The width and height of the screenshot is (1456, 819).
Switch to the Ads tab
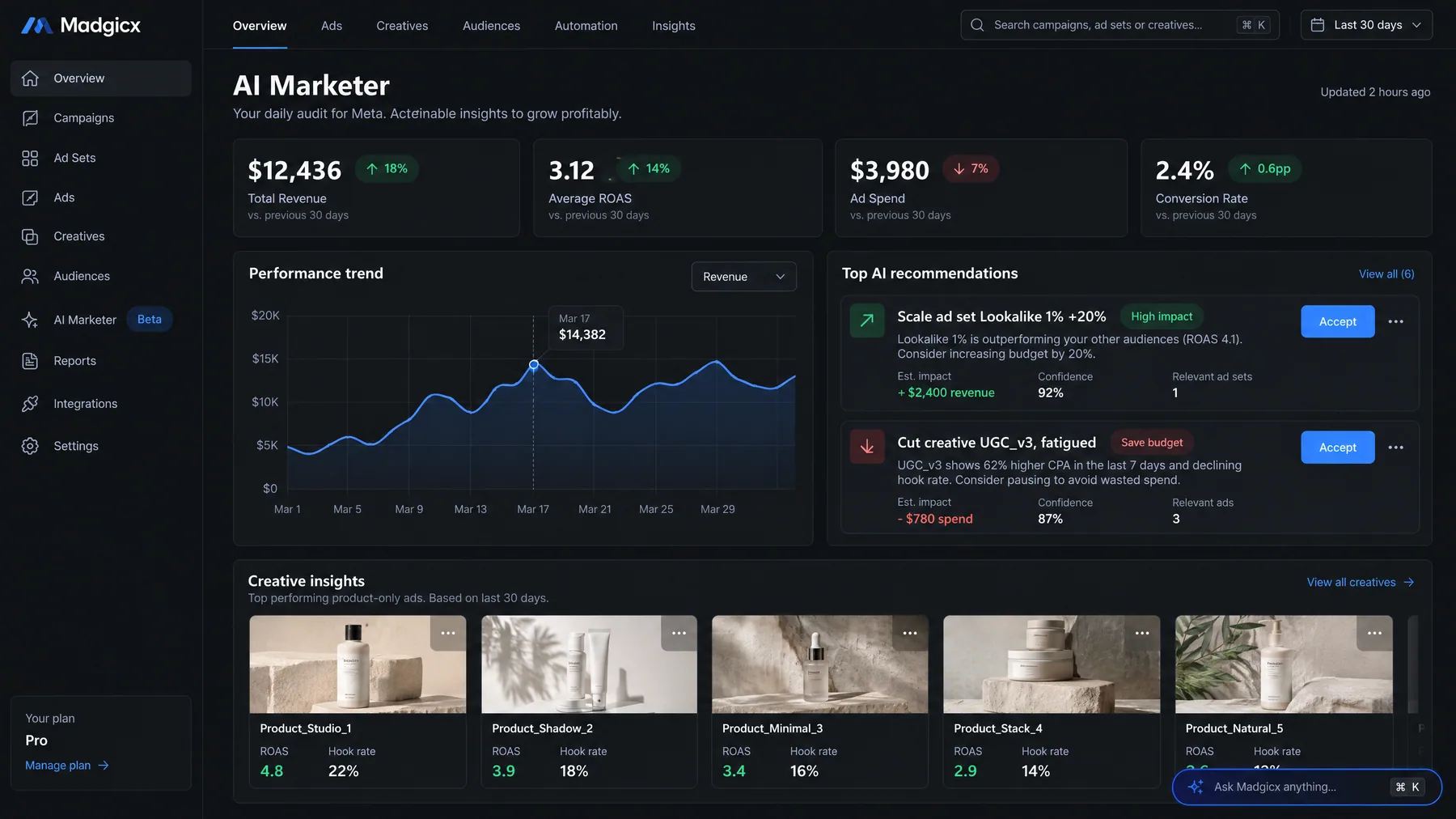tap(332, 26)
